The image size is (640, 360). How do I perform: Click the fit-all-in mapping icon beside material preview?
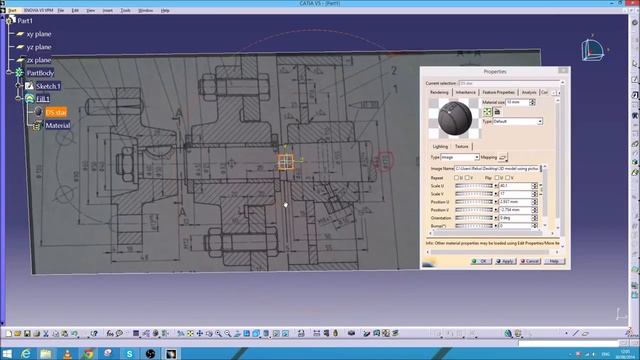[x=487, y=111]
